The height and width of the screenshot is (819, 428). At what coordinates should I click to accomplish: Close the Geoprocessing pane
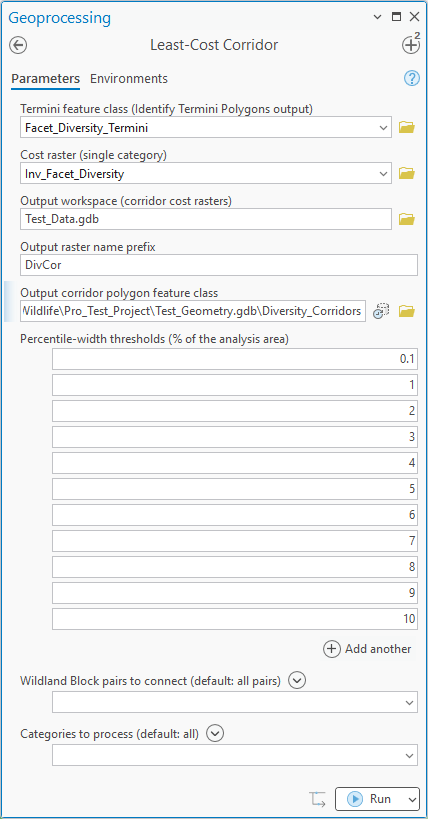[414, 17]
